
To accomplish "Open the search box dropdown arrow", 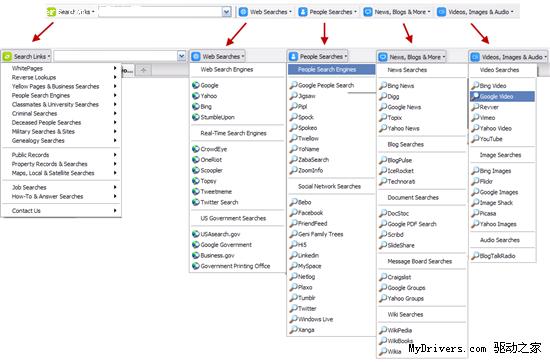I will [x=181, y=56].
